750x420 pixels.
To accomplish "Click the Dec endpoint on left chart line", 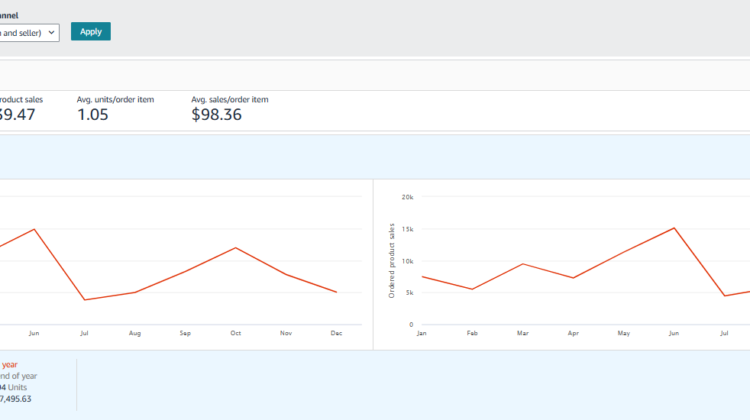I will coord(336,293).
